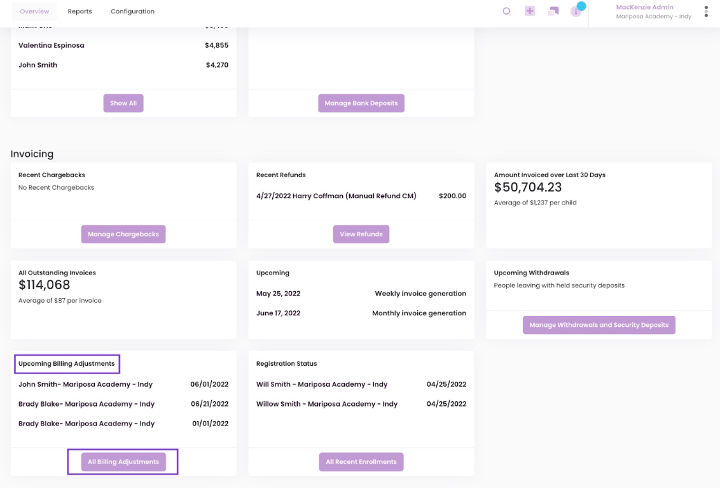Image resolution: width=720 pixels, height=488 pixels.
Task: Click the View Refunds button
Action: [x=361, y=234]
